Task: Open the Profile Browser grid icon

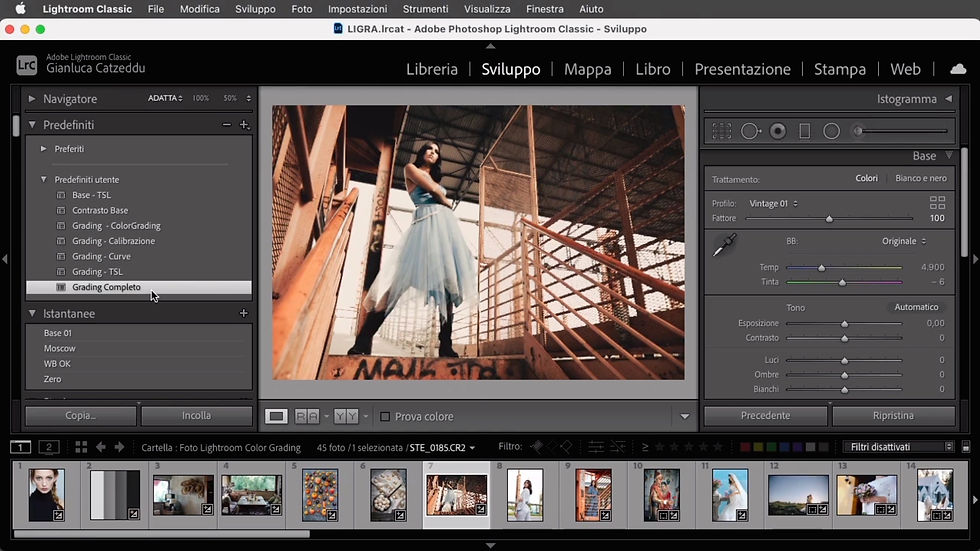Action: pos(937,202)
